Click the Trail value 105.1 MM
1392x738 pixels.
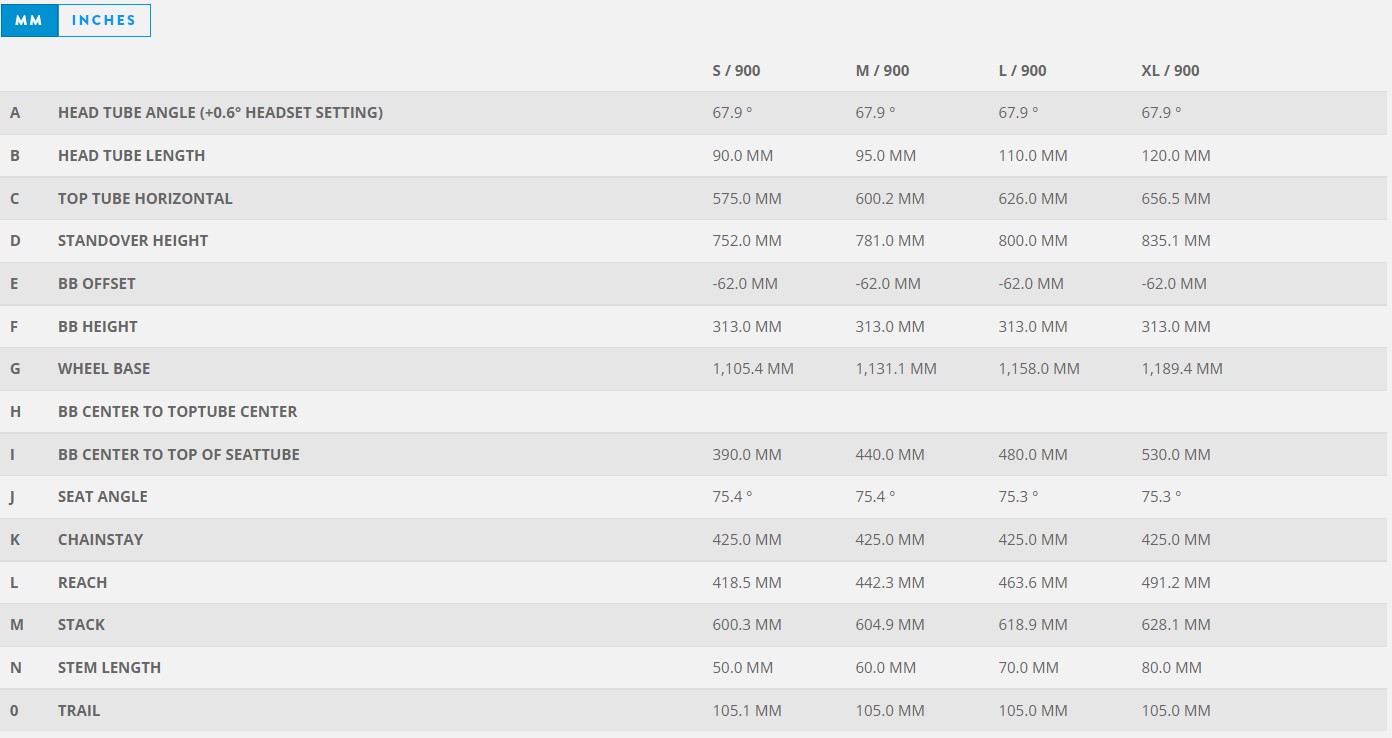pyautogui.click(x=747, y=711)
